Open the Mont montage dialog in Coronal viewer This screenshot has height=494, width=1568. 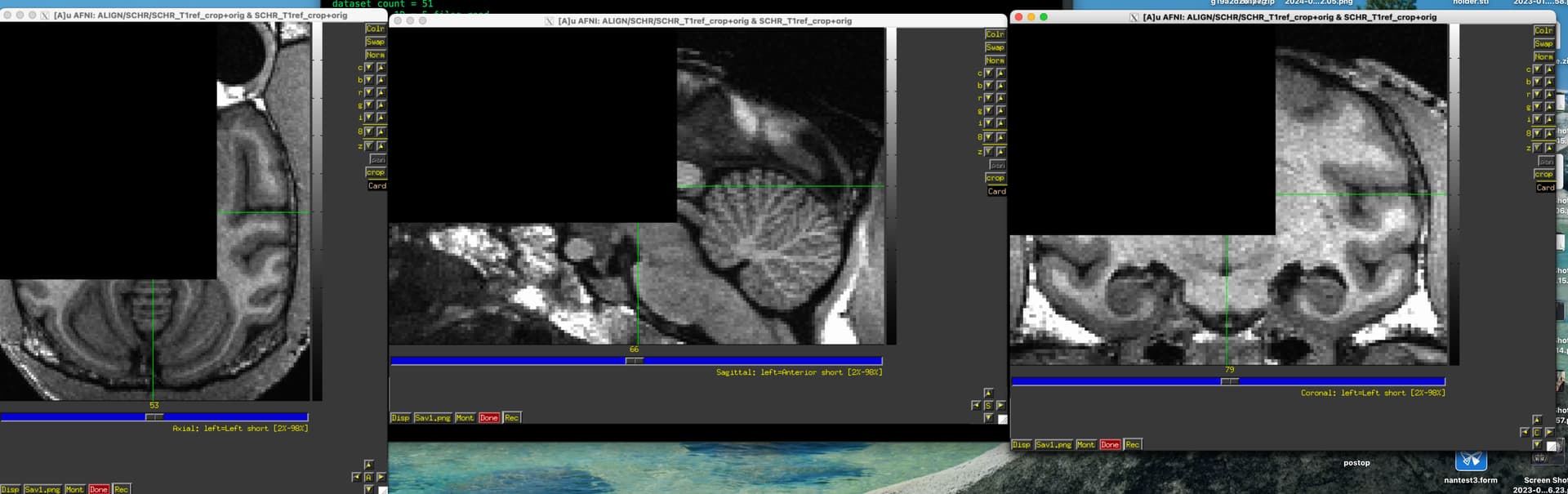coord(1085,445)
